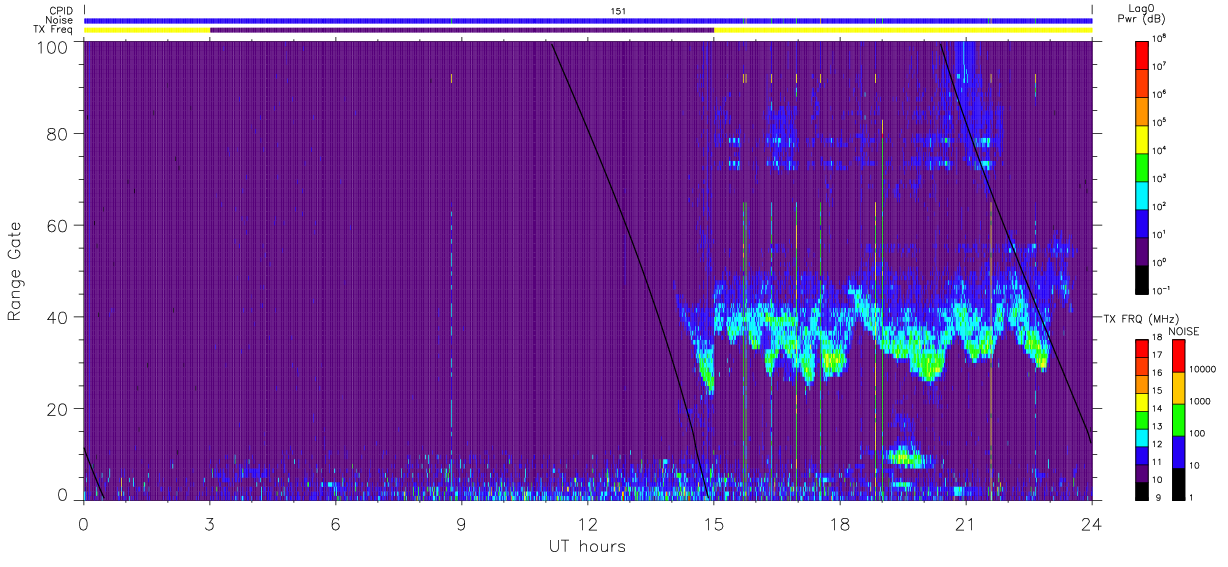The width and height of the screenshot is (1228, 567).
Task: Select the 3 tick label on the UT hours axis
Action: point(210,523)
